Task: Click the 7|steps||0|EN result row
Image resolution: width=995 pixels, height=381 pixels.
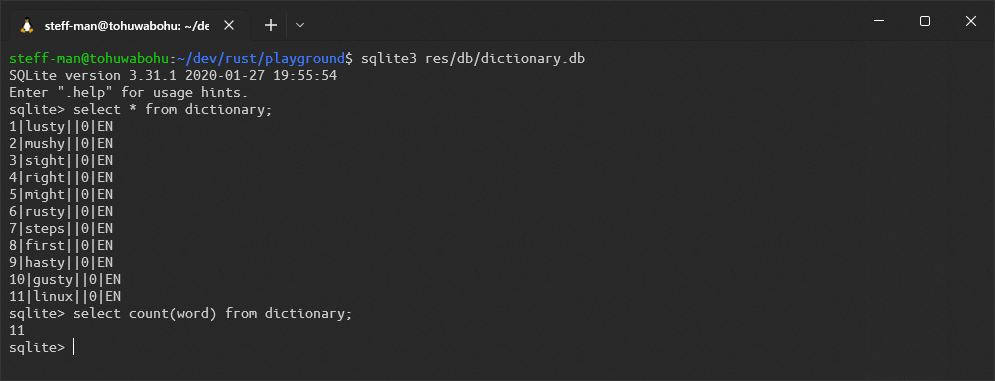Action: (x=61, y=229)
